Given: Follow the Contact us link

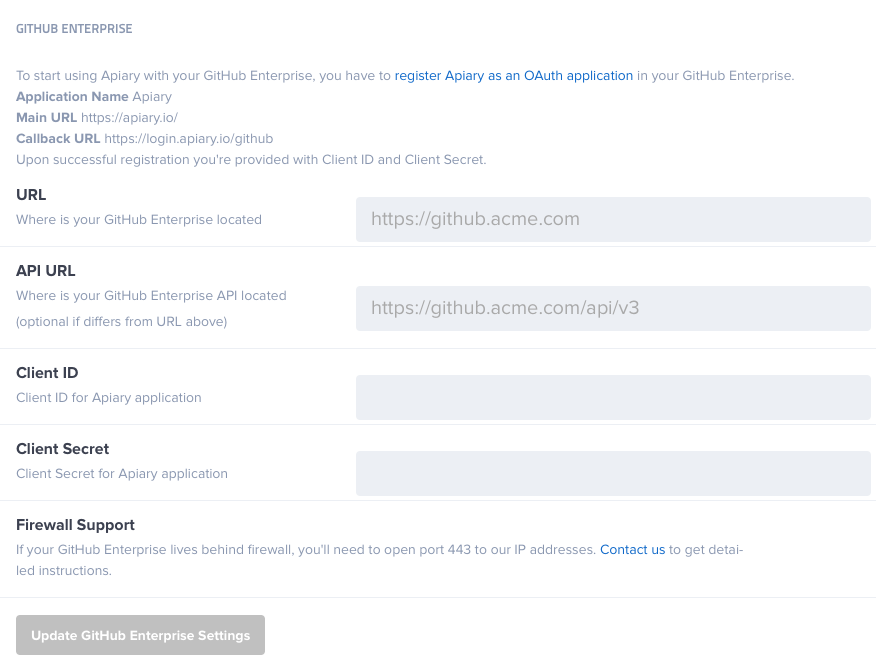Looking at the screenshot, I should click(632, 550).
